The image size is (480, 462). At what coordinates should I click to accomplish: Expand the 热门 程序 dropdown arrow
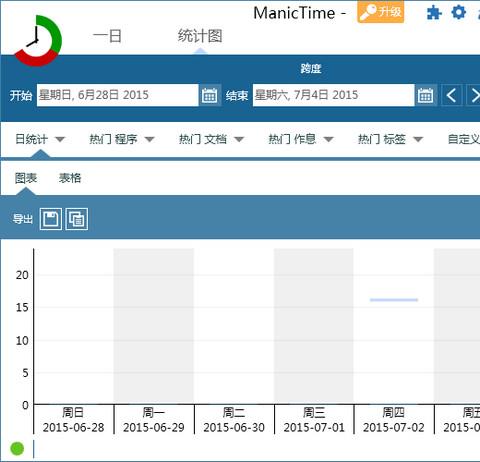tap(149, 139)
